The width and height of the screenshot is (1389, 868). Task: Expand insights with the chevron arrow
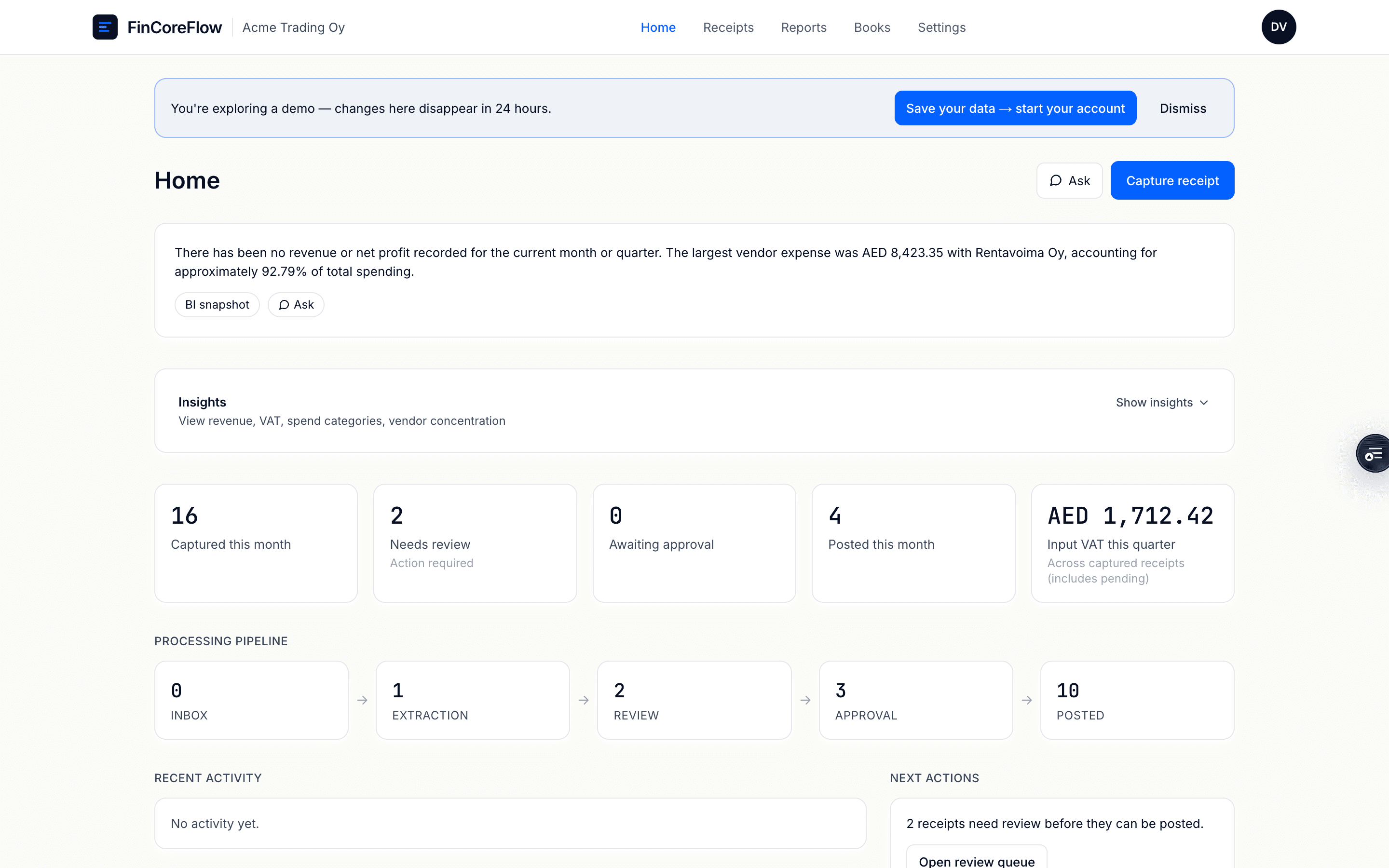1204,403
